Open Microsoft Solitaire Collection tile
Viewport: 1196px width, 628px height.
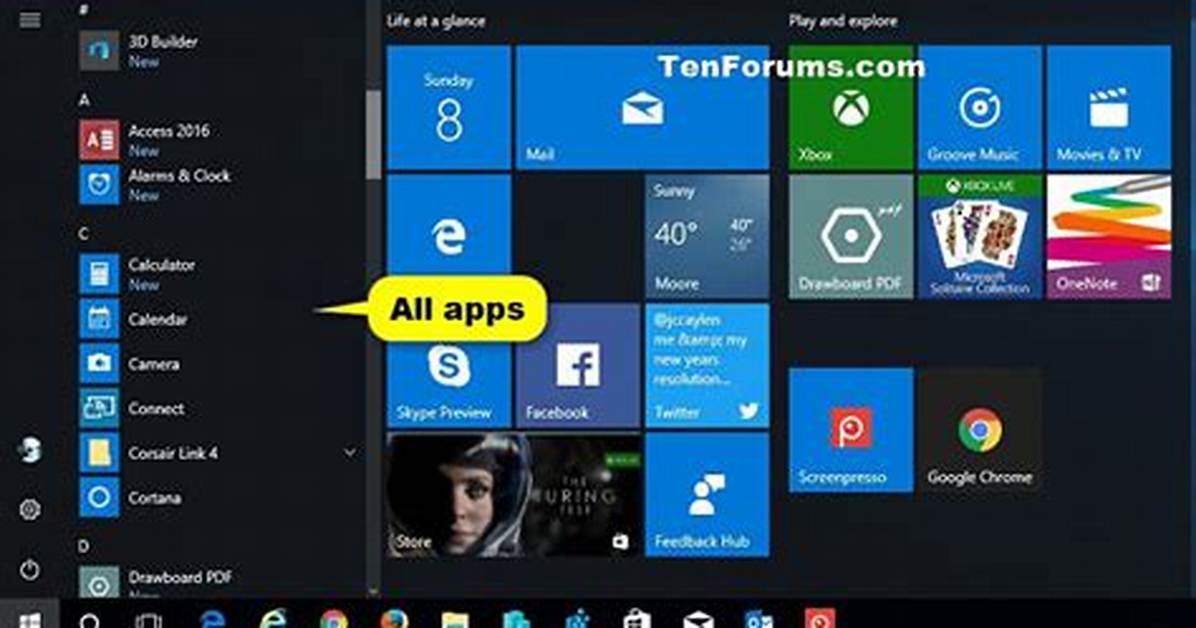pos(979,236)
